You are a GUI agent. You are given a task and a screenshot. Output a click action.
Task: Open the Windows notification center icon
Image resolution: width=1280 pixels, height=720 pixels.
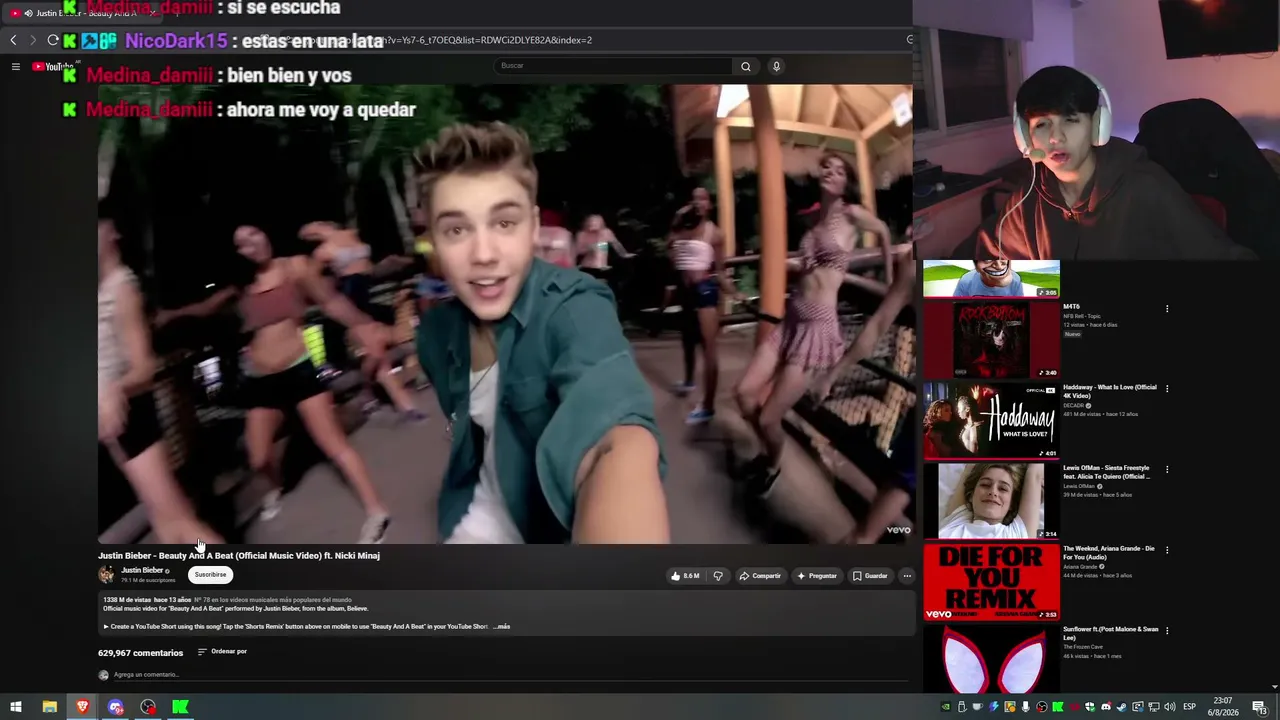tap(1259, 707)
